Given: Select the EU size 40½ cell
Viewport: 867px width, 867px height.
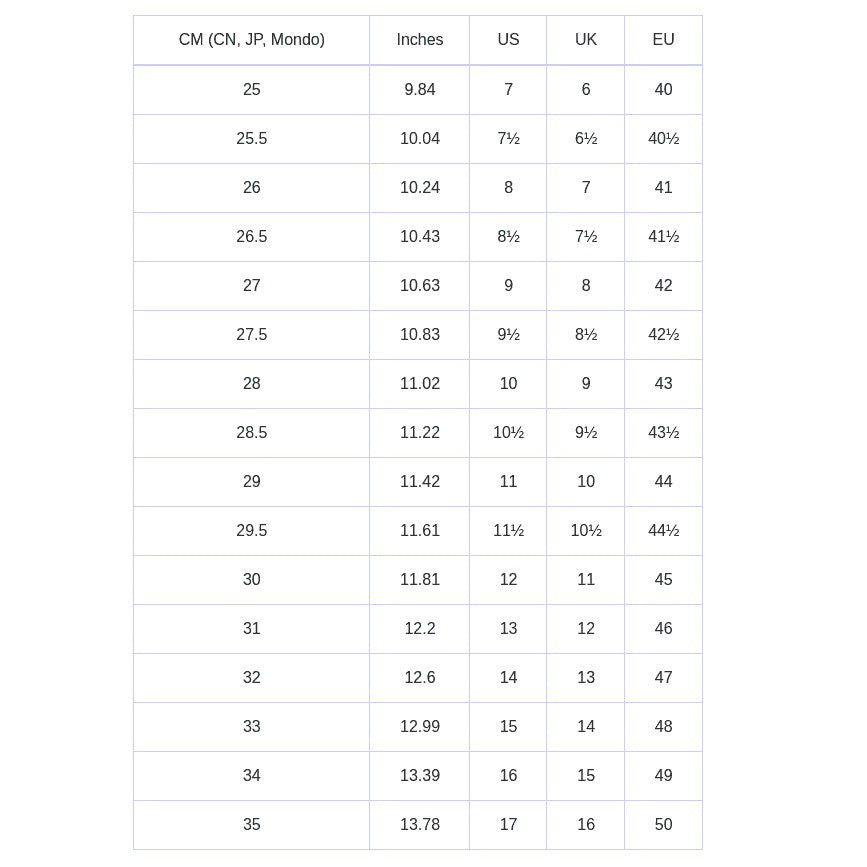Looking at the screenshot, I should point(663,138).
